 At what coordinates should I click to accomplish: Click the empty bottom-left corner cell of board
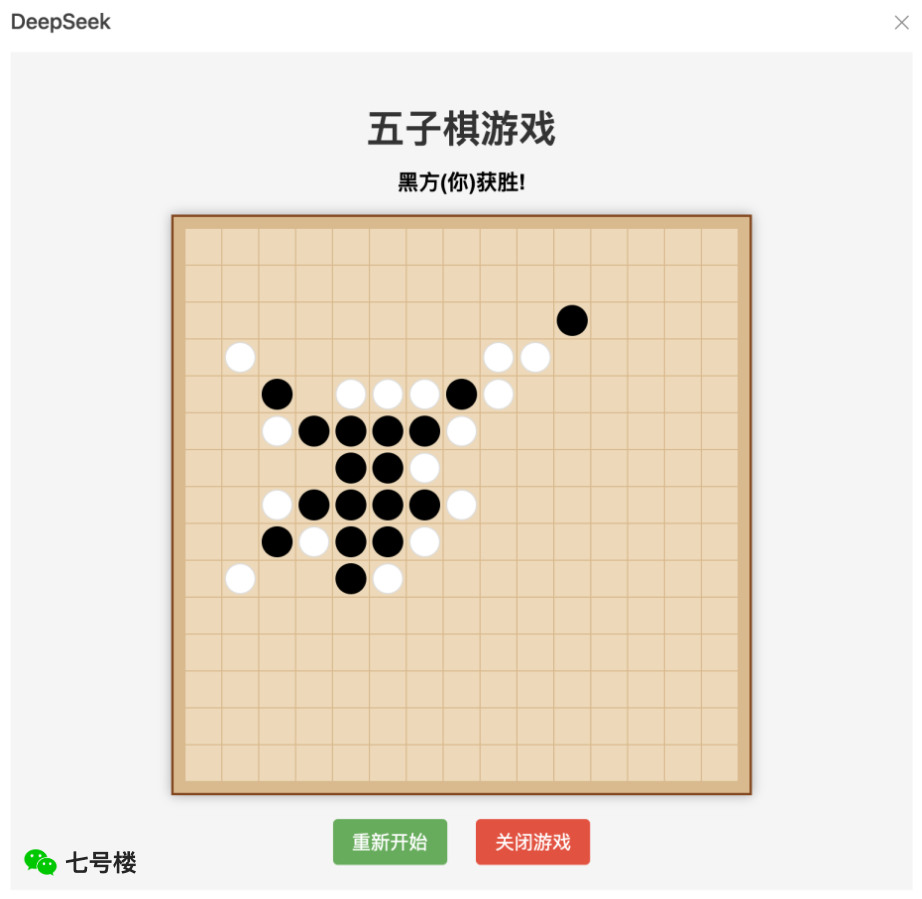(x=203, y=763)
